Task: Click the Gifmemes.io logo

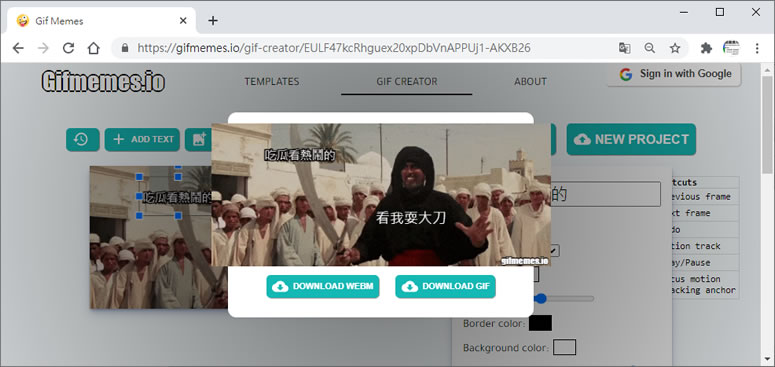Action: pos(103,82)
